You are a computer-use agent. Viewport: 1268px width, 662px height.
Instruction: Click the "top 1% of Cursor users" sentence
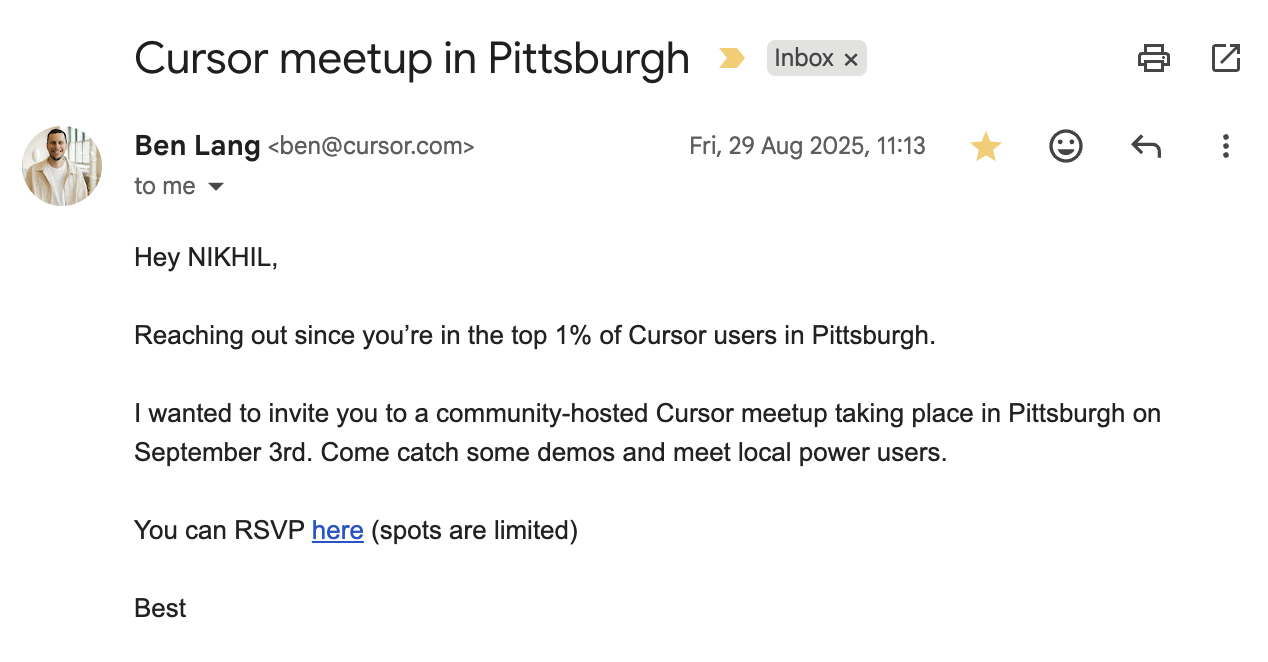534,335
